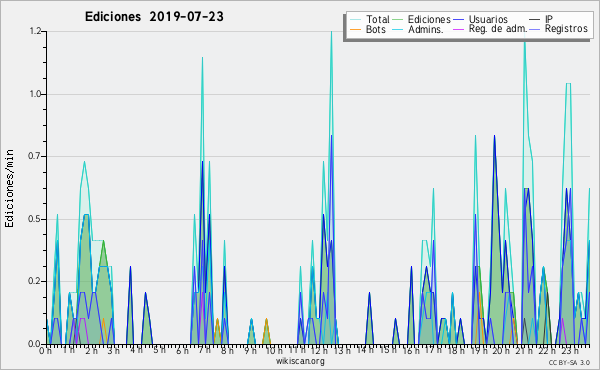Click the '0 h' x-axis label
This screenshot has height=370, width=600.
coord(45,351)
